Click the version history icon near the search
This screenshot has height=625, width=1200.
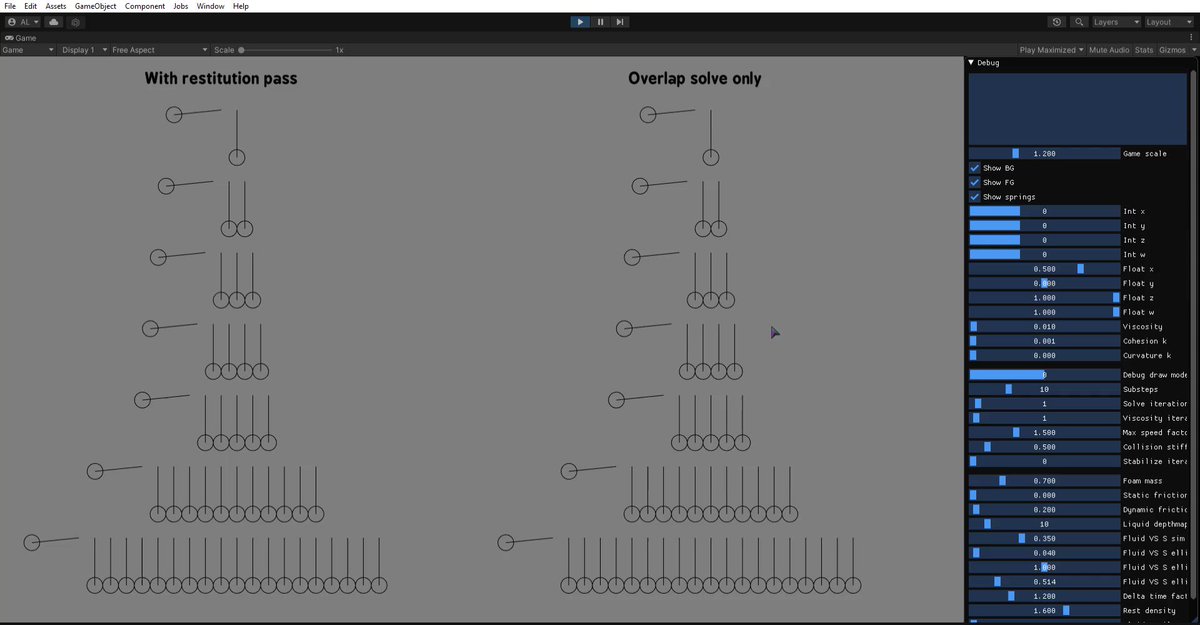[1057, 21]
